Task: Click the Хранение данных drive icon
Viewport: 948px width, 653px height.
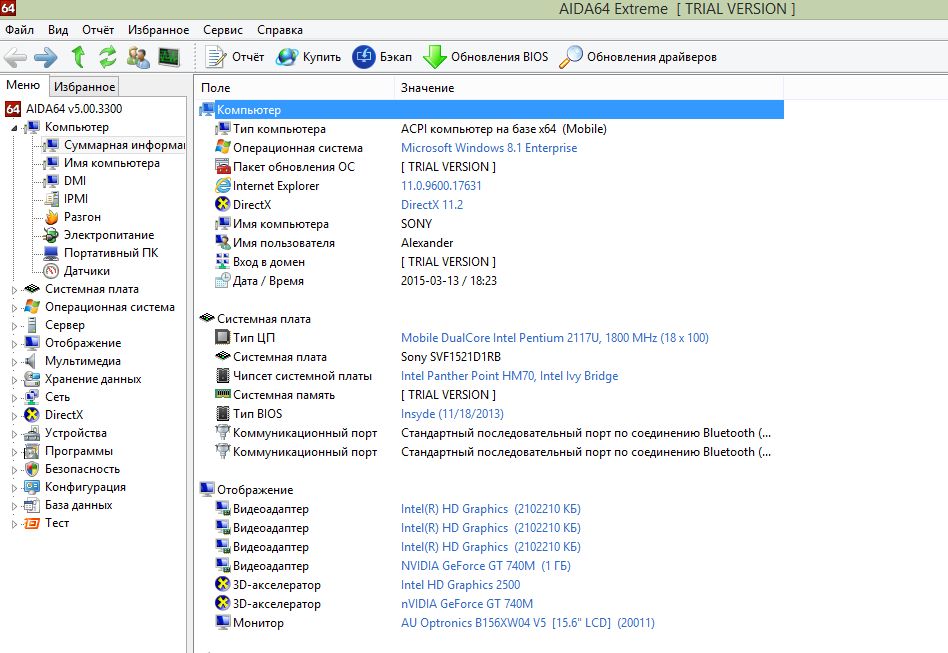Action: point(32,379)
